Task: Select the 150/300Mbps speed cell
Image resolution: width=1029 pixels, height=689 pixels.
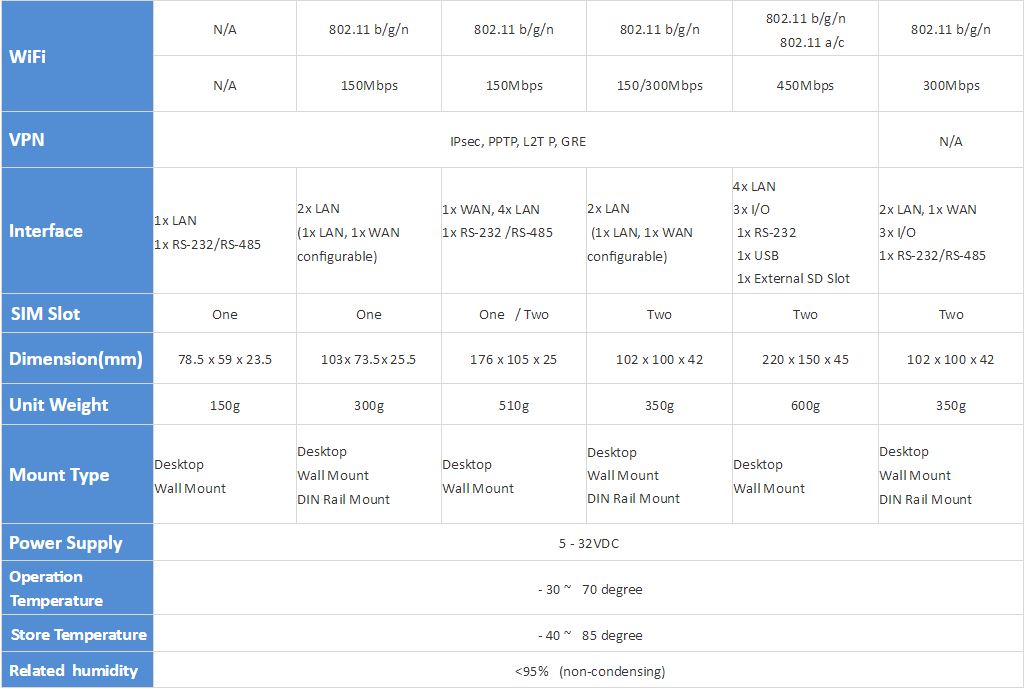Action: pyautogui.click(x=660, y=84)
